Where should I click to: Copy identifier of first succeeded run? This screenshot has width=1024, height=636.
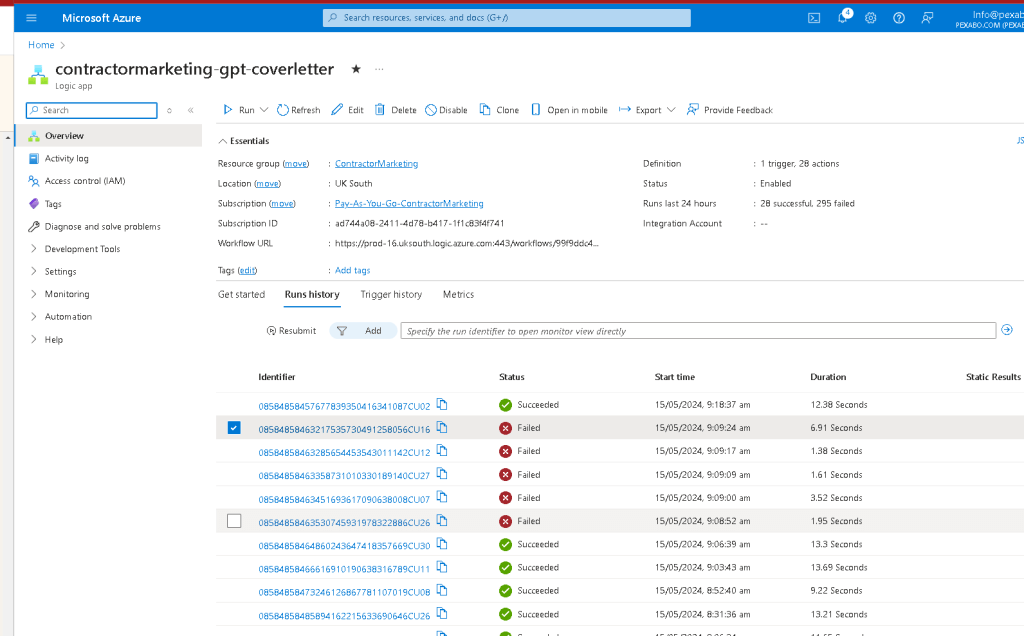tap(442, 405)
